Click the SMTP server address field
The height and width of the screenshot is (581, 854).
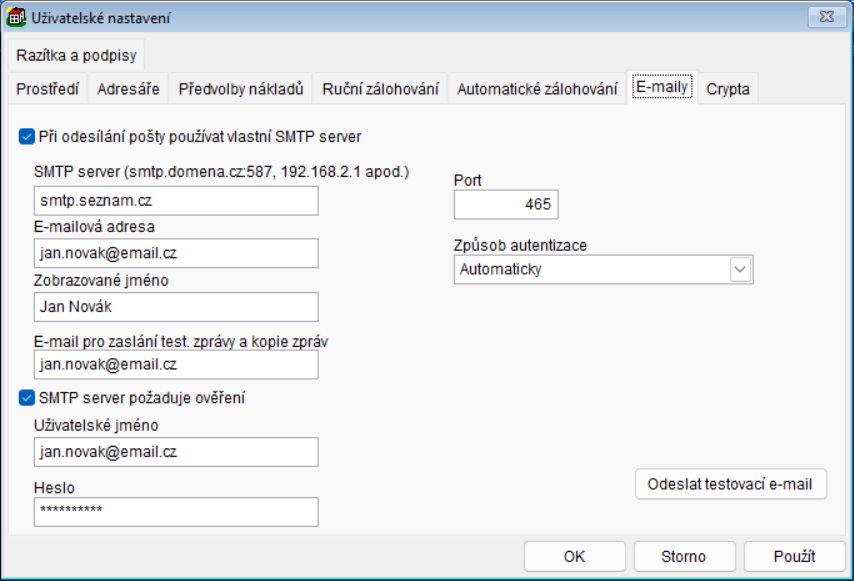175,201
